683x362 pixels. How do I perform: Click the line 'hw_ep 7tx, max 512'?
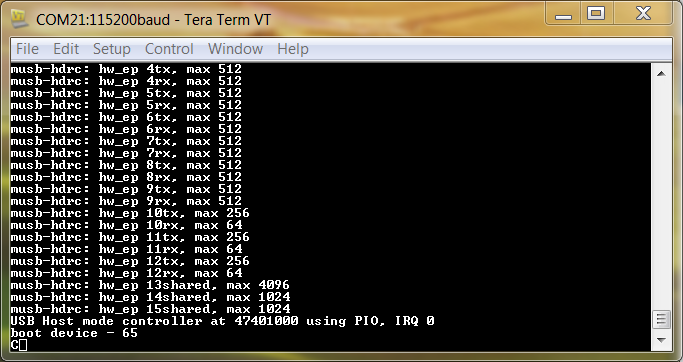[126, 141]
